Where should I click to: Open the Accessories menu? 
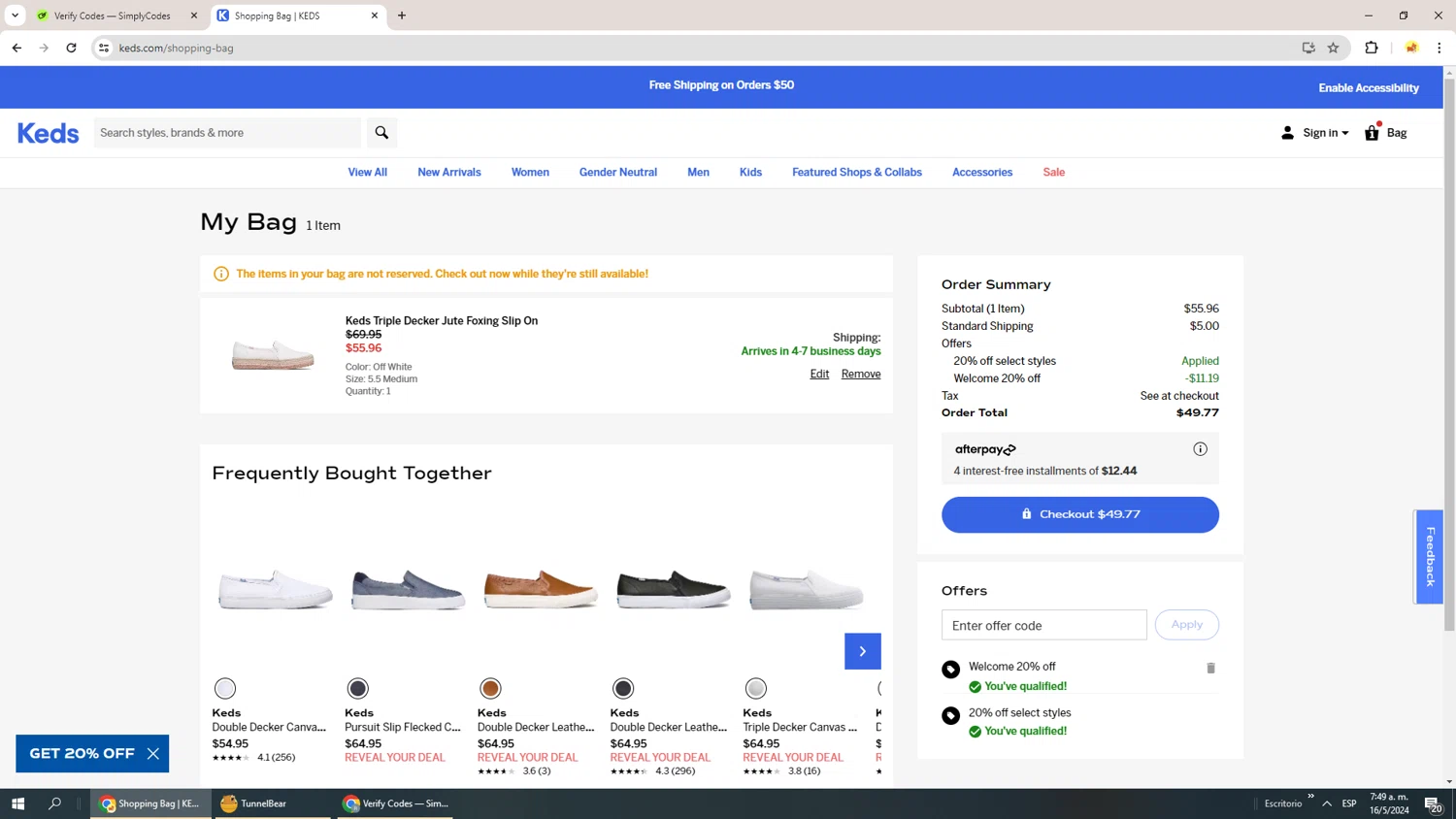[982, 172]
